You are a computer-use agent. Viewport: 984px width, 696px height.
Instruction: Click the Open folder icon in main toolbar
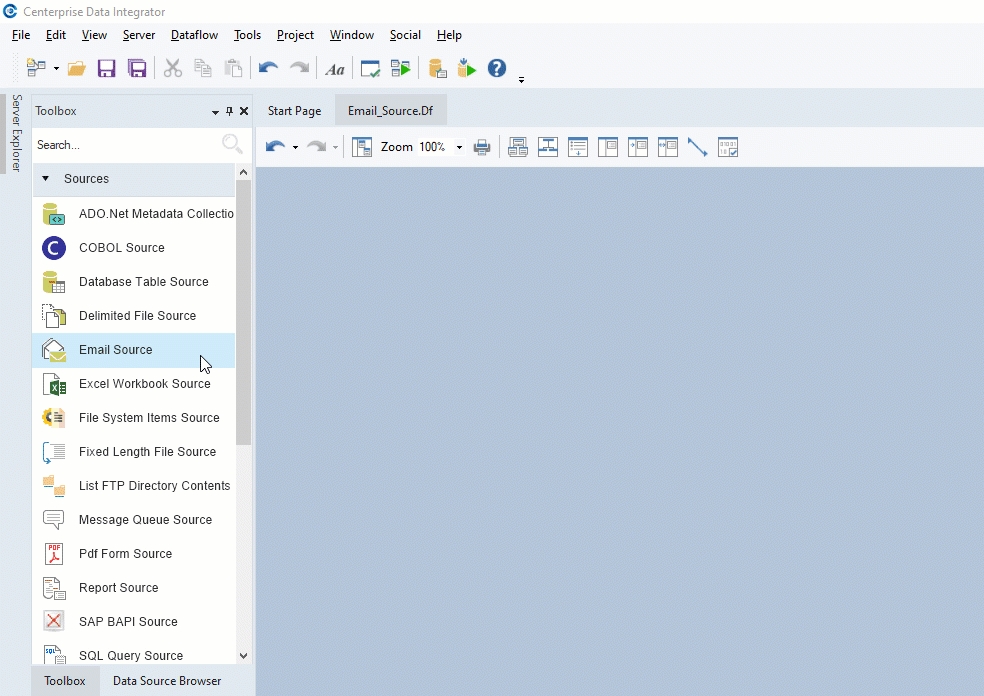click(x=76, y=68)
